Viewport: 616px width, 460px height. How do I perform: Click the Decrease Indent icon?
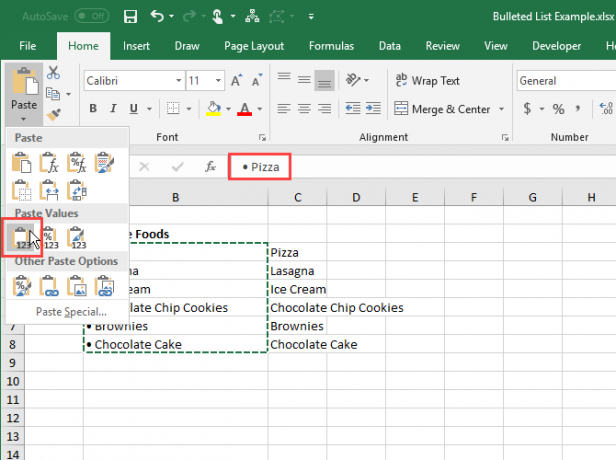click(x=353, y=108)
